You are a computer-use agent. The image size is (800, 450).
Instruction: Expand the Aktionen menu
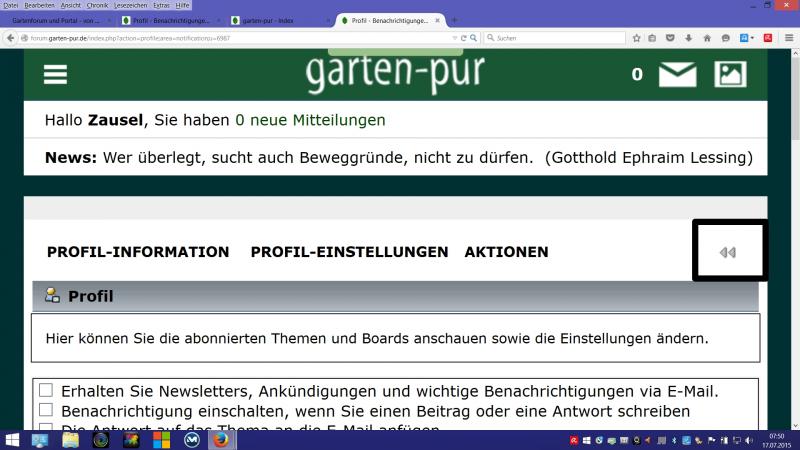(506, 252)
